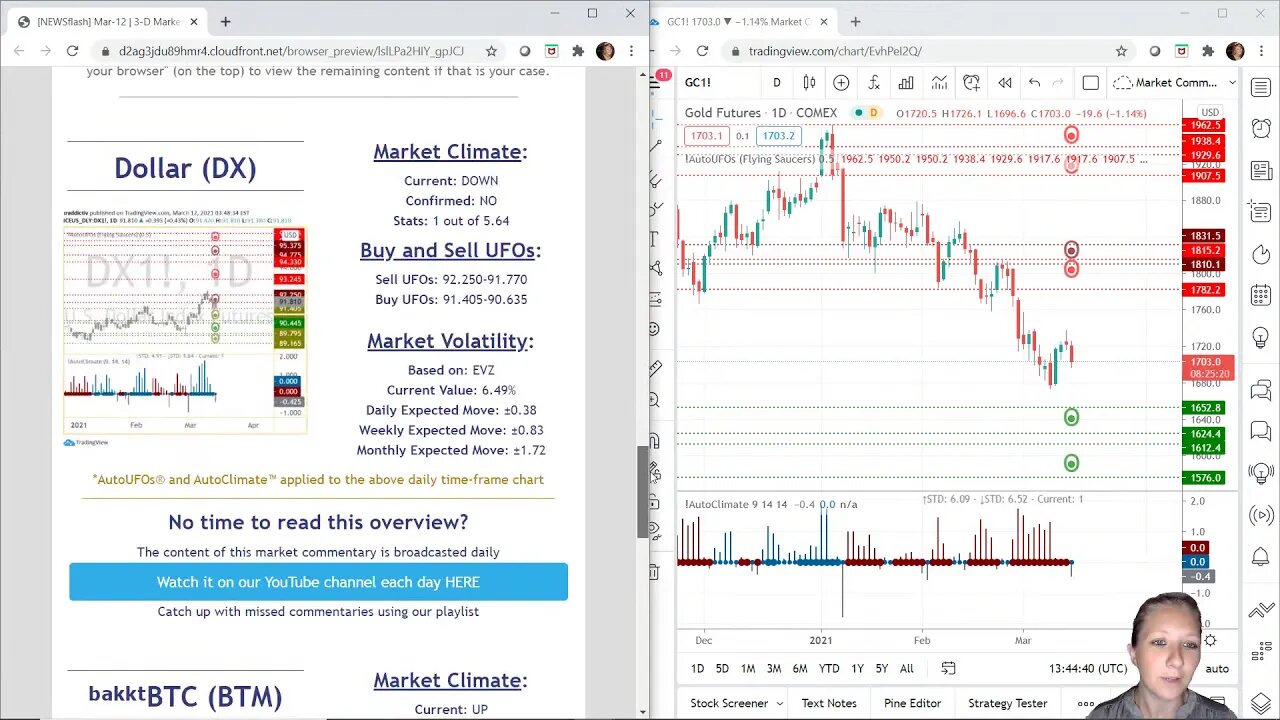
Task: Select layout with square icon
Action: pyautogui.click(x=1090, y=83)
